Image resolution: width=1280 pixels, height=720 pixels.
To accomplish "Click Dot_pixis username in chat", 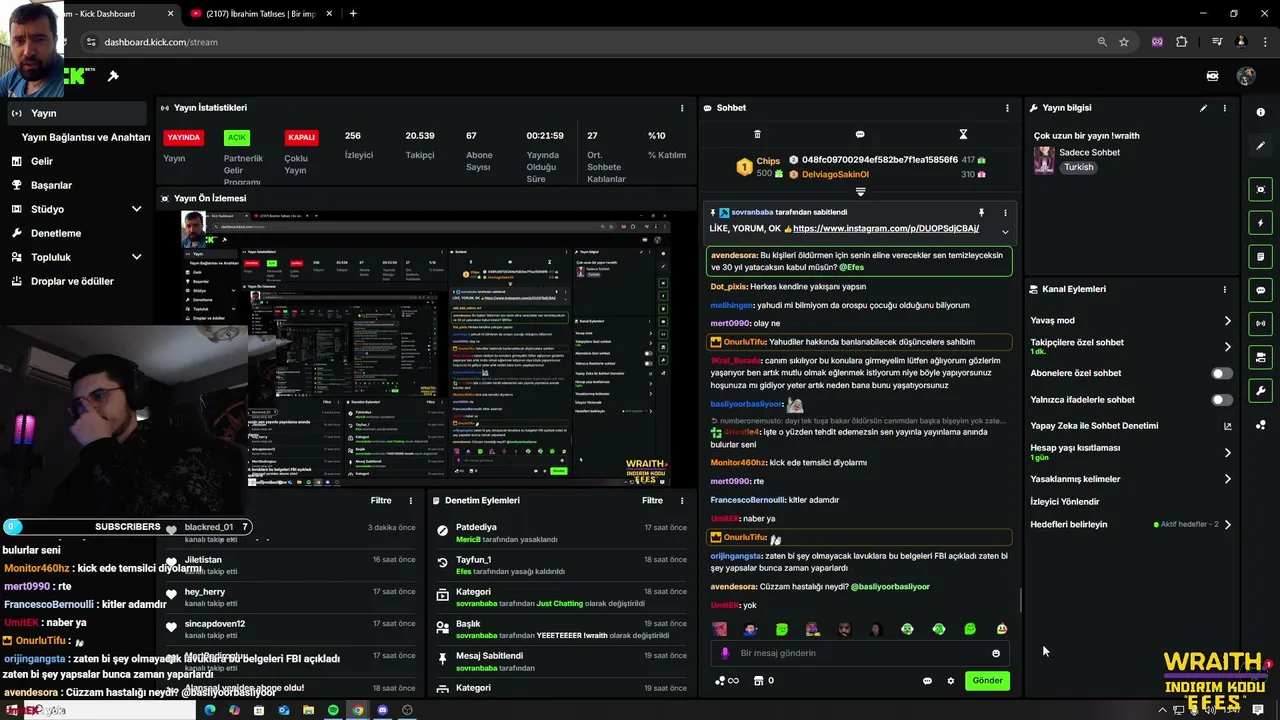I will pyautogui.click(x=729, y=287).
